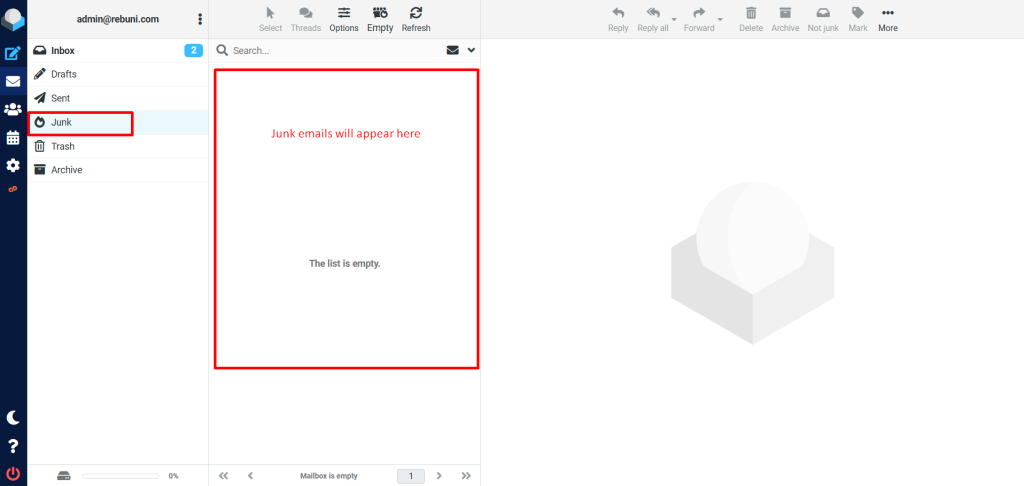Screen dimensions: 1024x486
Task: Expand the search options chevron
Action: 471,50
